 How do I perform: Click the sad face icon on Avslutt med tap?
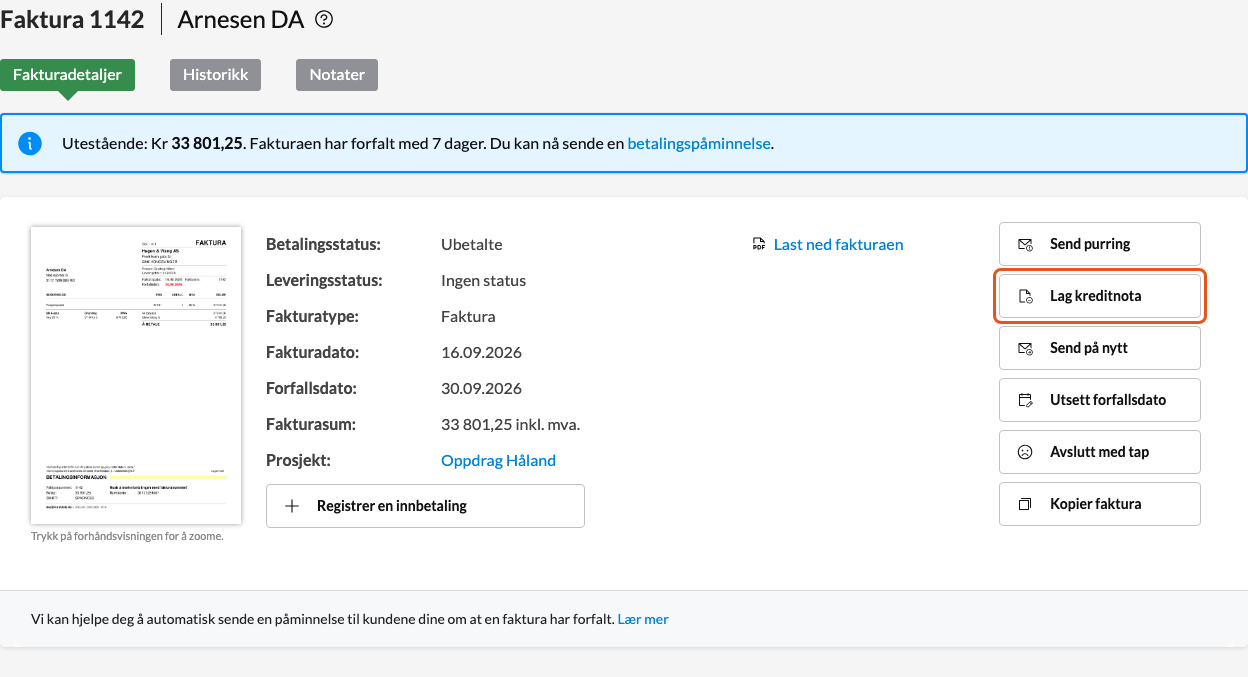pos(1025,452)
